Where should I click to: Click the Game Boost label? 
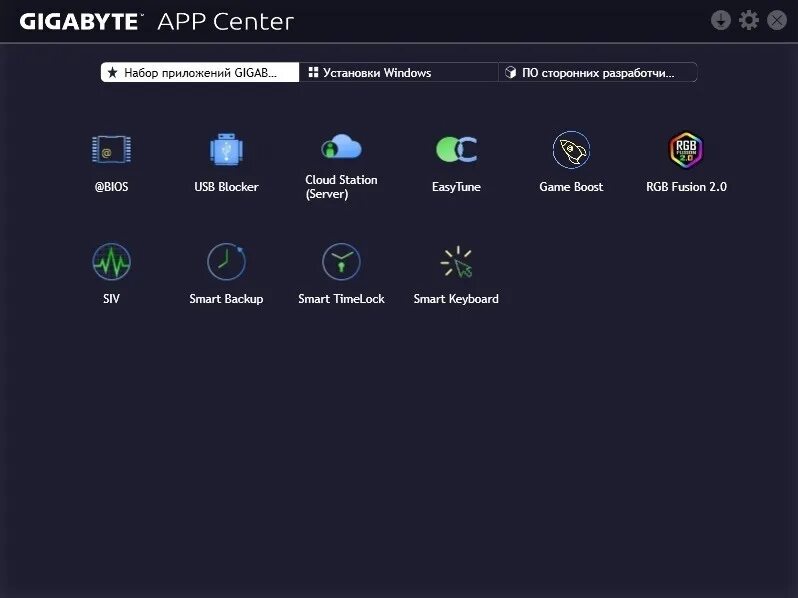pos(572,187)
